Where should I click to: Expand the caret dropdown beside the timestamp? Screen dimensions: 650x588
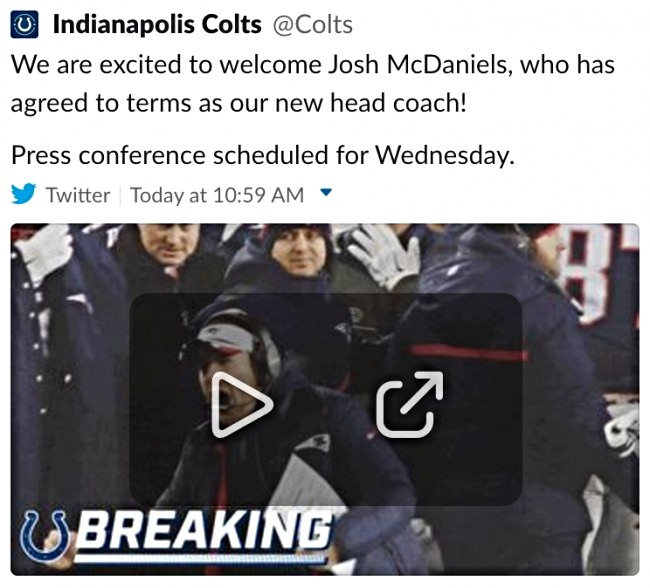click(x=326, y=192)
